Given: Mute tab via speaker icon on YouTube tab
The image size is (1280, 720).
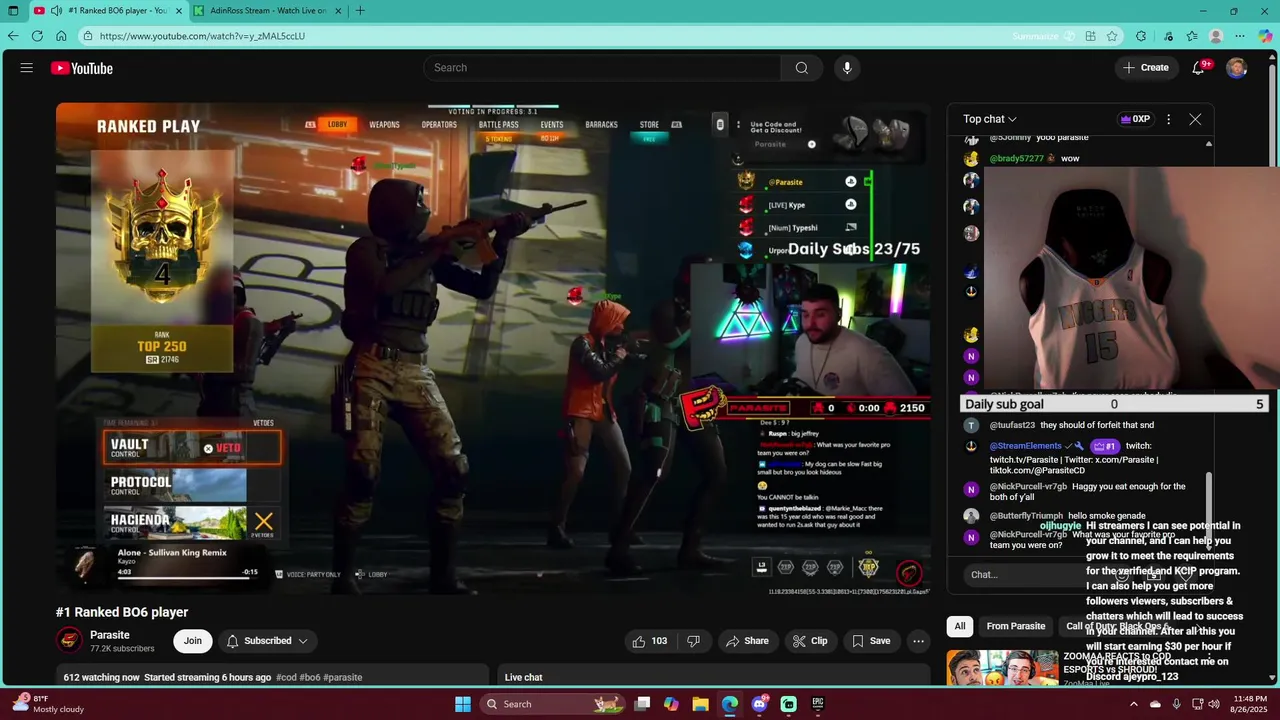Looking at the screenshot, I should tap(57, 11).
